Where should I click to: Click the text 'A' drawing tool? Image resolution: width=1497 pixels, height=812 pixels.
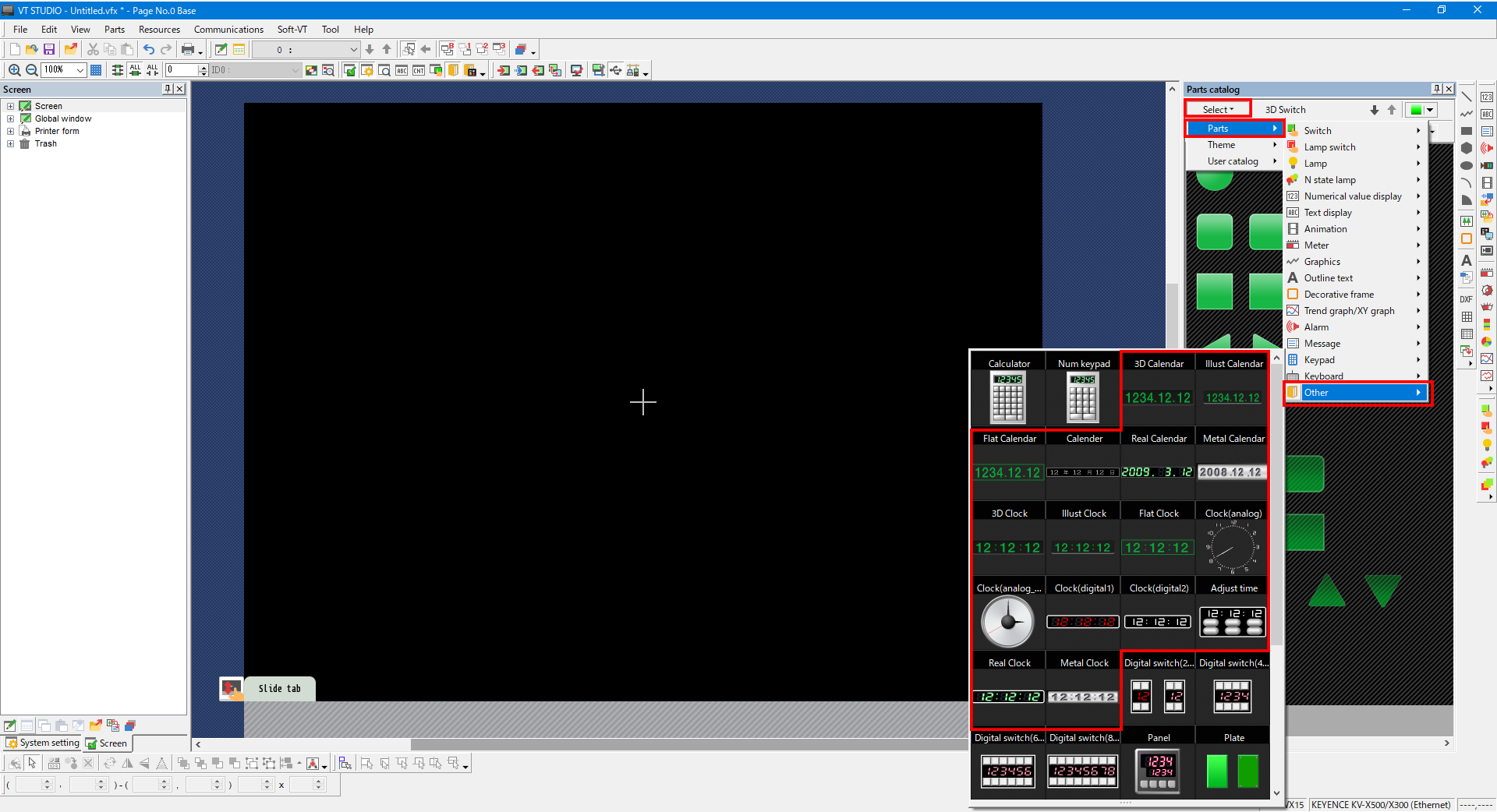[1466, 261]
